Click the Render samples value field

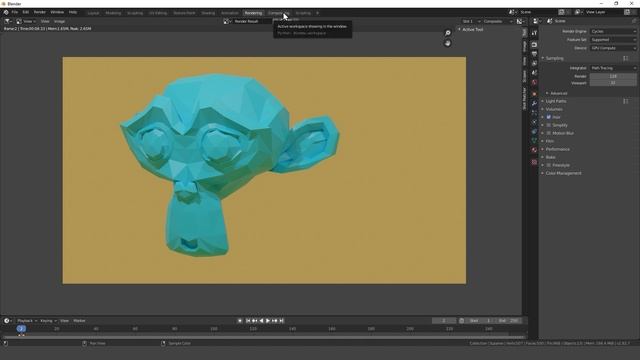pyautogui.click(x=613, y=76)
